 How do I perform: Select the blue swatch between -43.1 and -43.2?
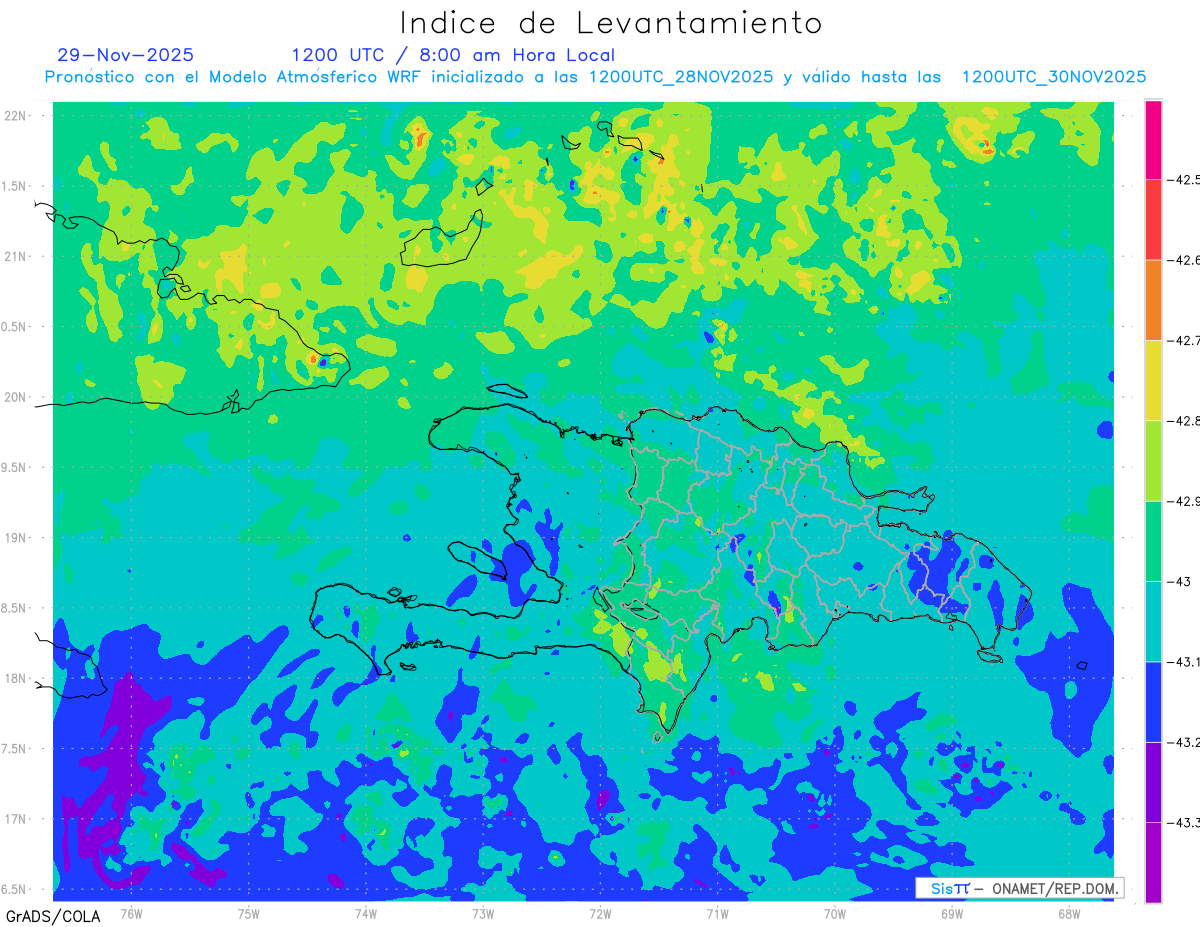[x=1153, y=701]
